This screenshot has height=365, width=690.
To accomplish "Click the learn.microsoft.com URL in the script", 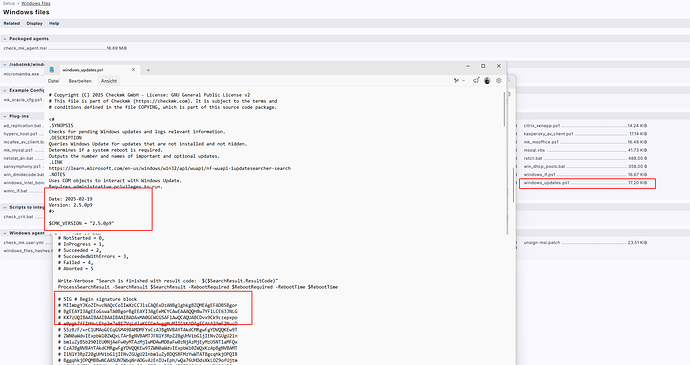I will (169, 168).
